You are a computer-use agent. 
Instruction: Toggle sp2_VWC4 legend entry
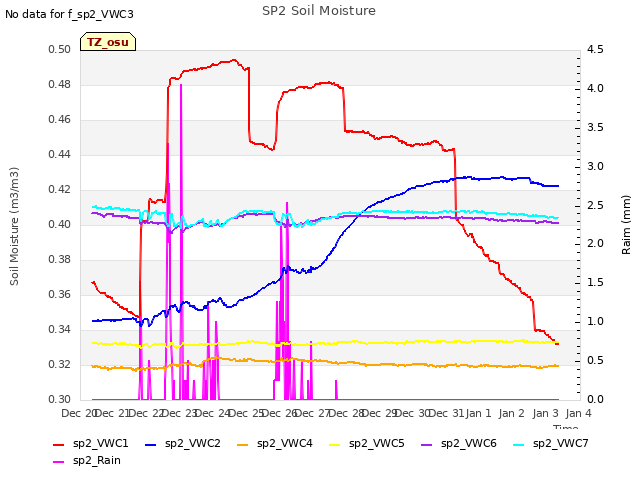coord(275,444)
